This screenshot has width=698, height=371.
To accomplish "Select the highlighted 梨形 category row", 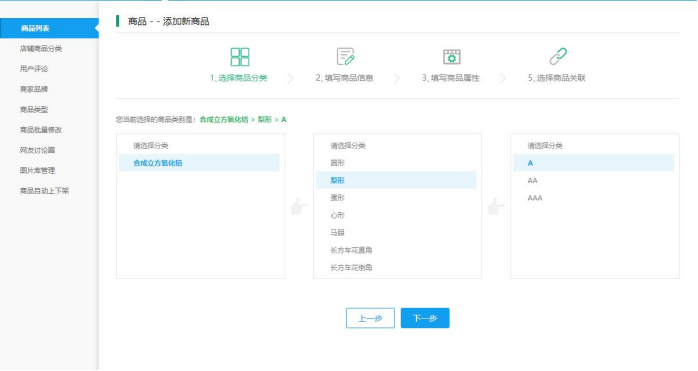I will (396, 180).
